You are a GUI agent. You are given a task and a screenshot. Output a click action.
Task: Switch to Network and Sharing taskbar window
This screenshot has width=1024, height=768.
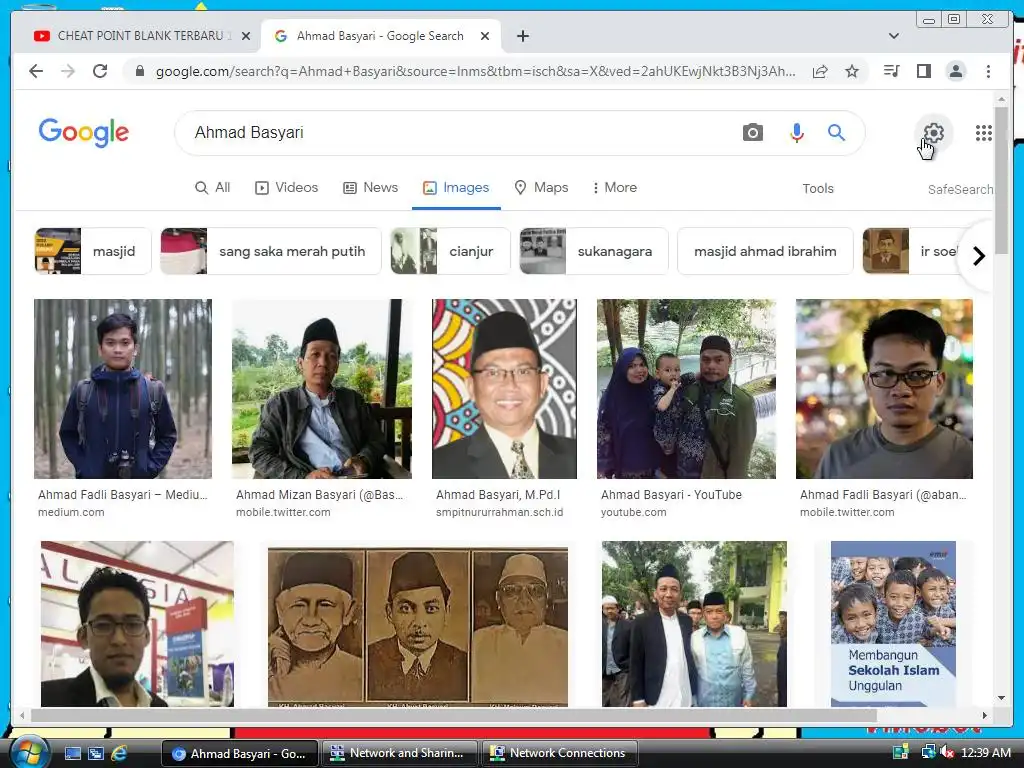point(400,753)
